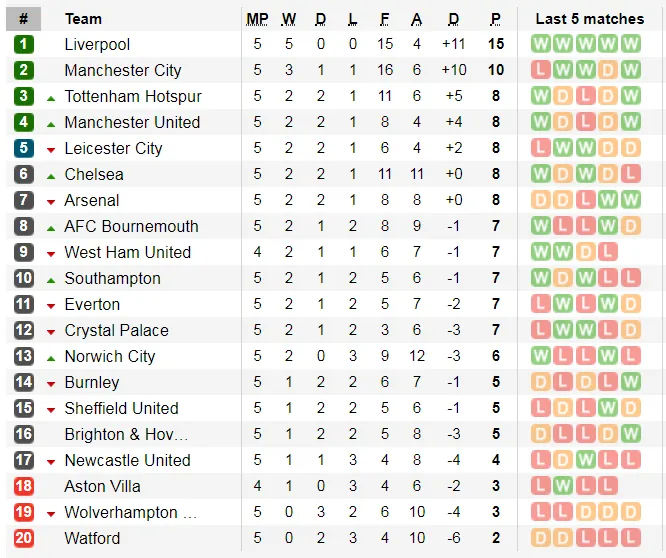Screen dimensions: 666x558
Task: Click the blue rank 5 badge
Action: click(24, 148)
